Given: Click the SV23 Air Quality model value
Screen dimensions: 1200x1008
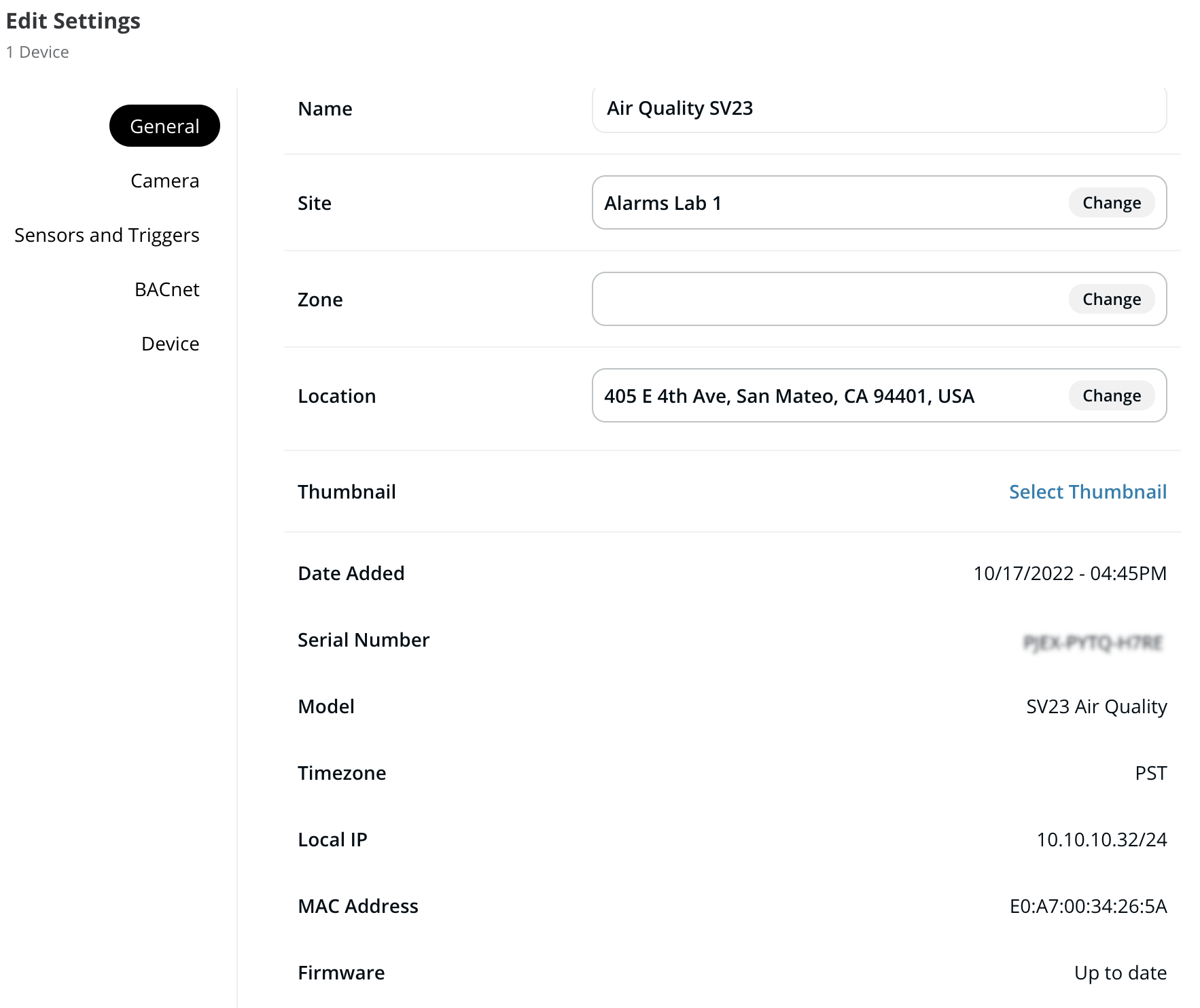Looking at the screenshot, I should click(1096, 706).
